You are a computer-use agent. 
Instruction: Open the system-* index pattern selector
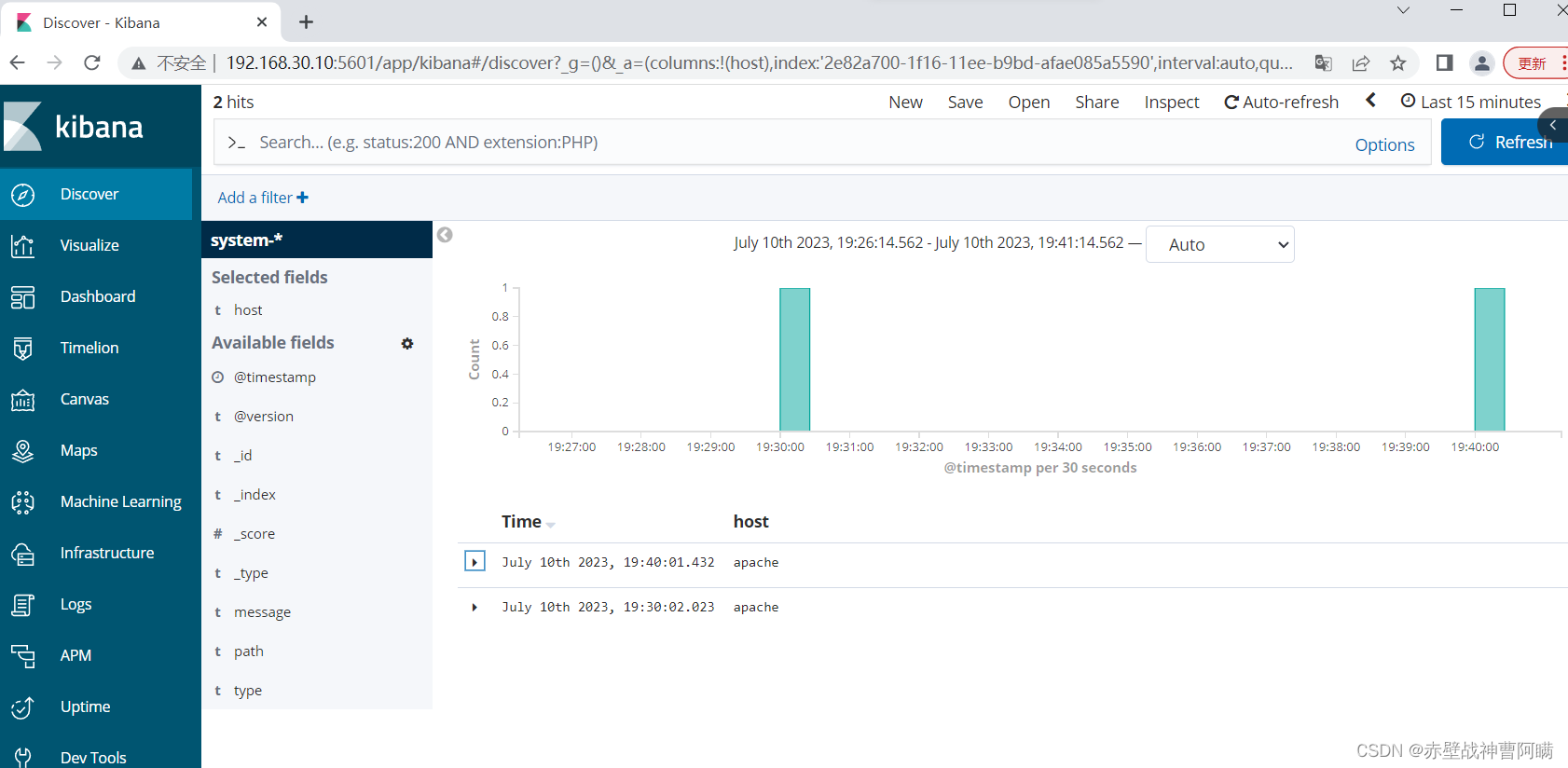pyautogui.click(x=317, y=240)
